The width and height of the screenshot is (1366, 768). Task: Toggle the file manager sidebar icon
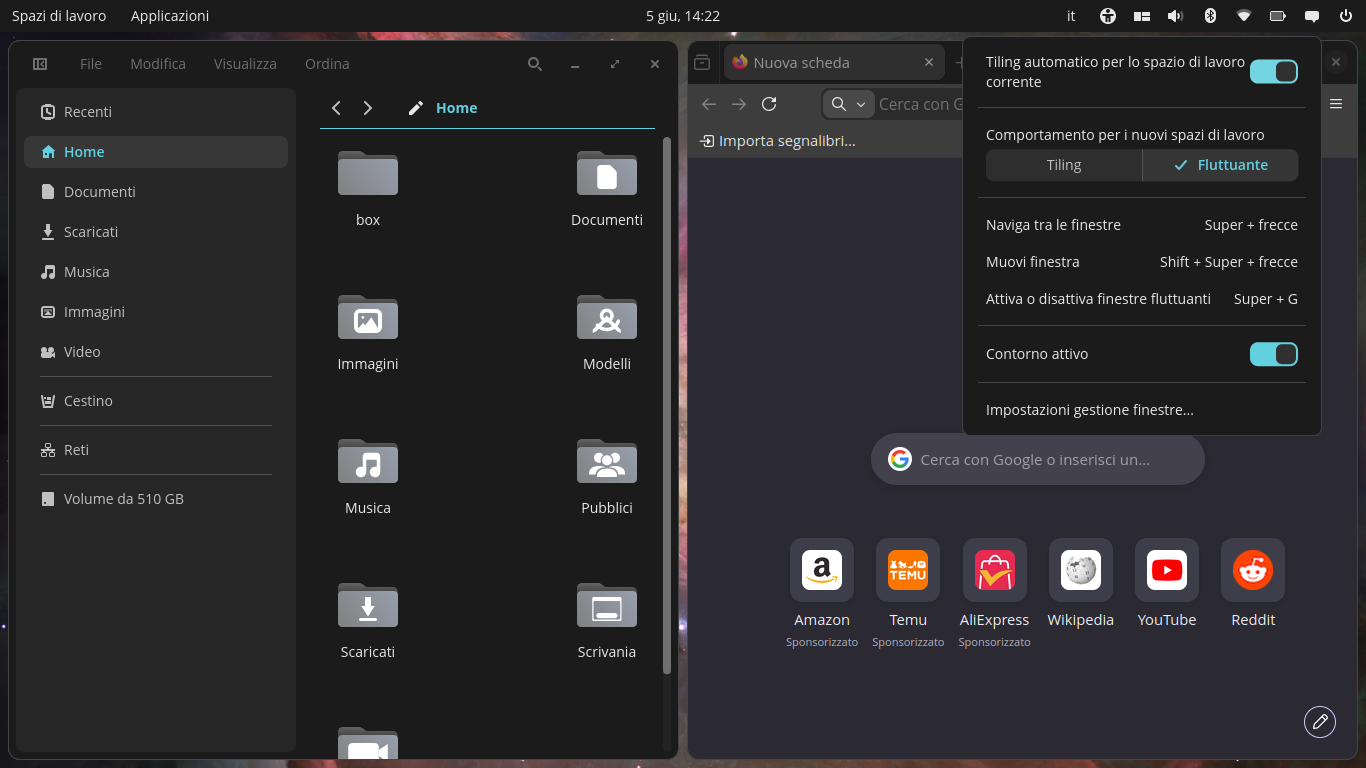point(40,64)
